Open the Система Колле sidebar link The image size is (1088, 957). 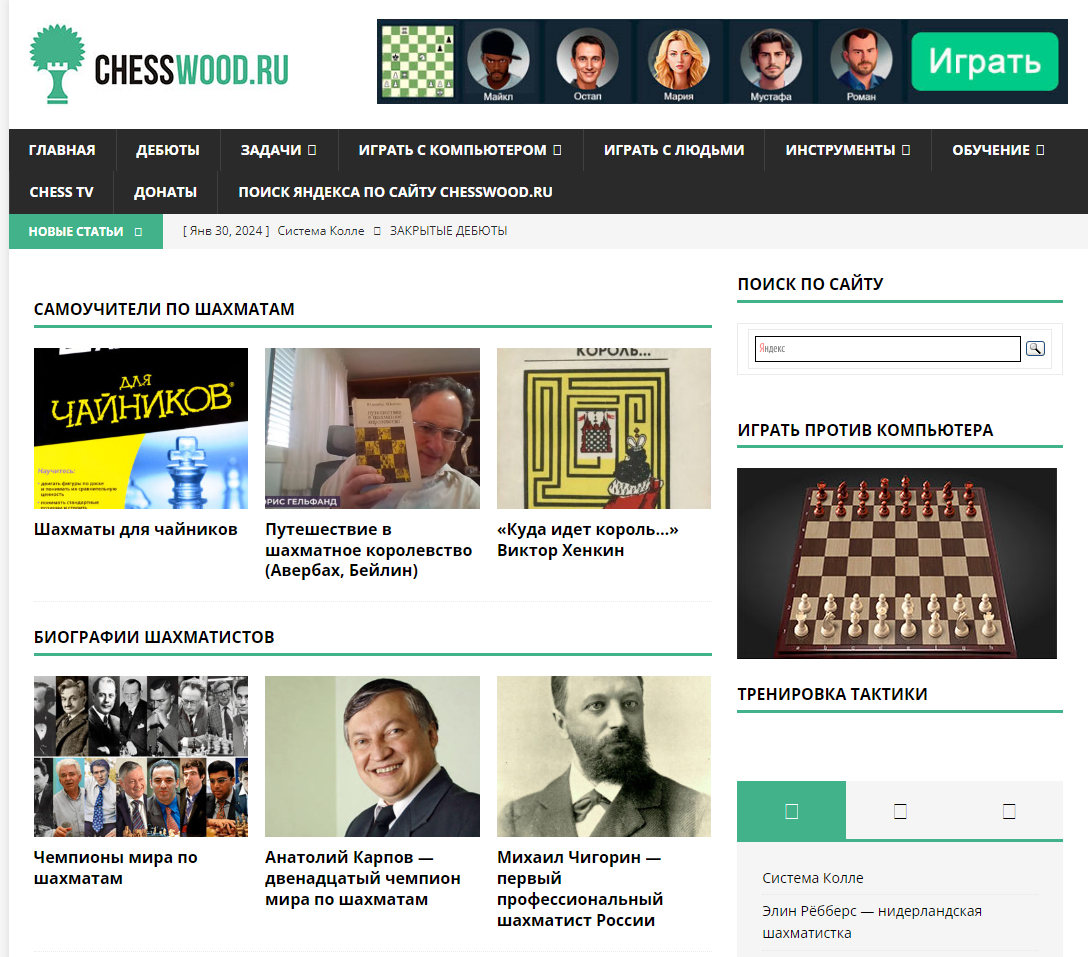[813, 878]
